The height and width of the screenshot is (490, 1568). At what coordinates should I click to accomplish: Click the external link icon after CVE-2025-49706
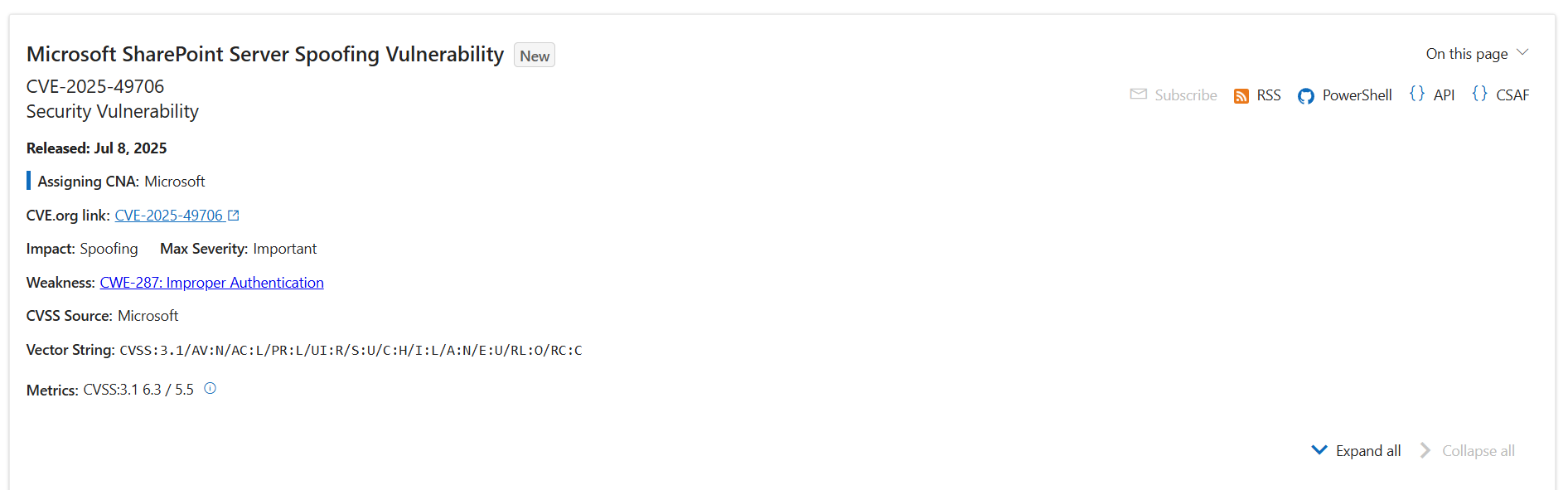(x=234, y=216)
